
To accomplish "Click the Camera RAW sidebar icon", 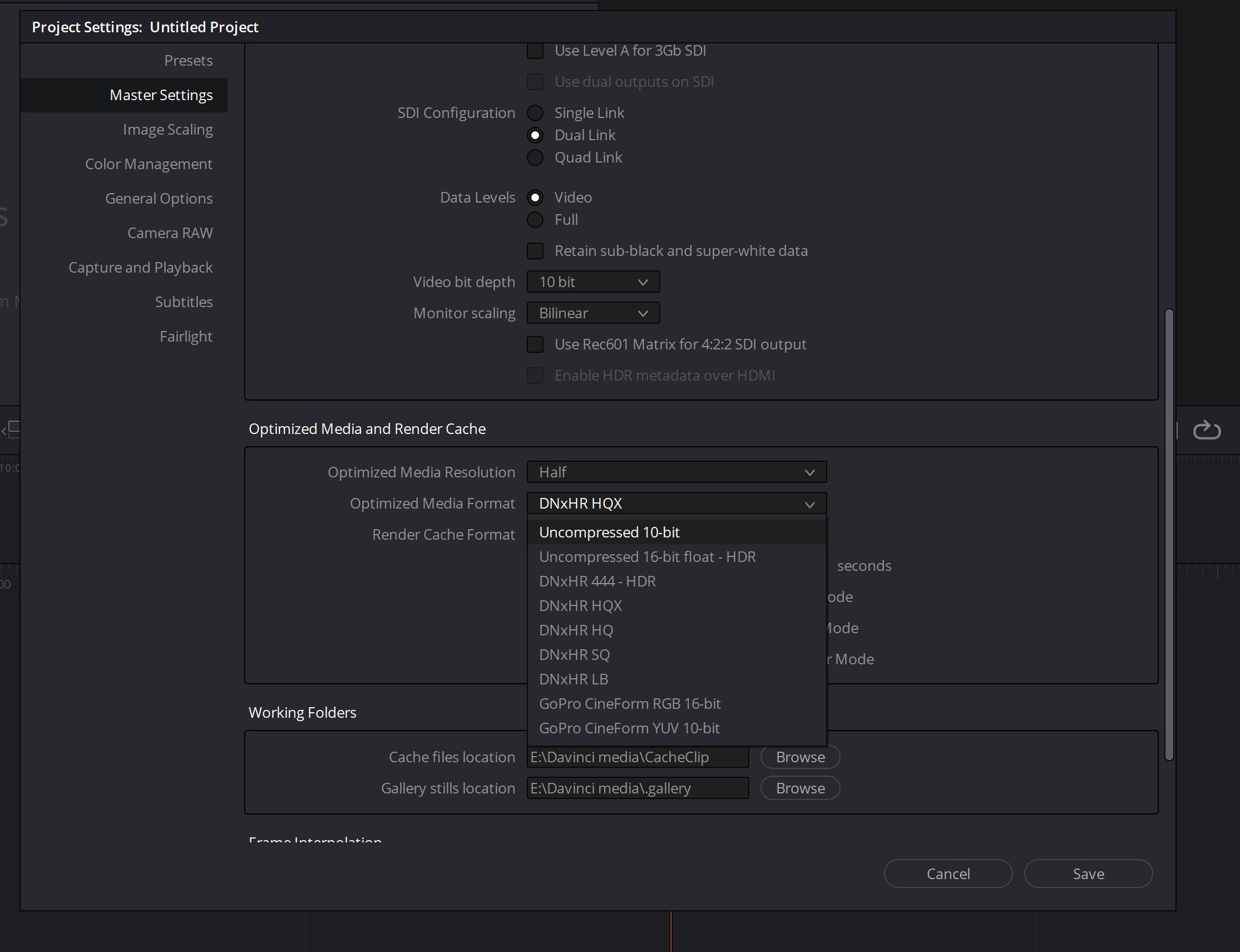I will point(169,232).
